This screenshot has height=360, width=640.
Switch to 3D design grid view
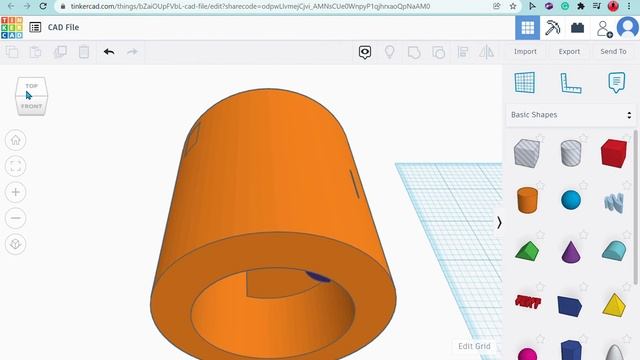click(527, 28)
